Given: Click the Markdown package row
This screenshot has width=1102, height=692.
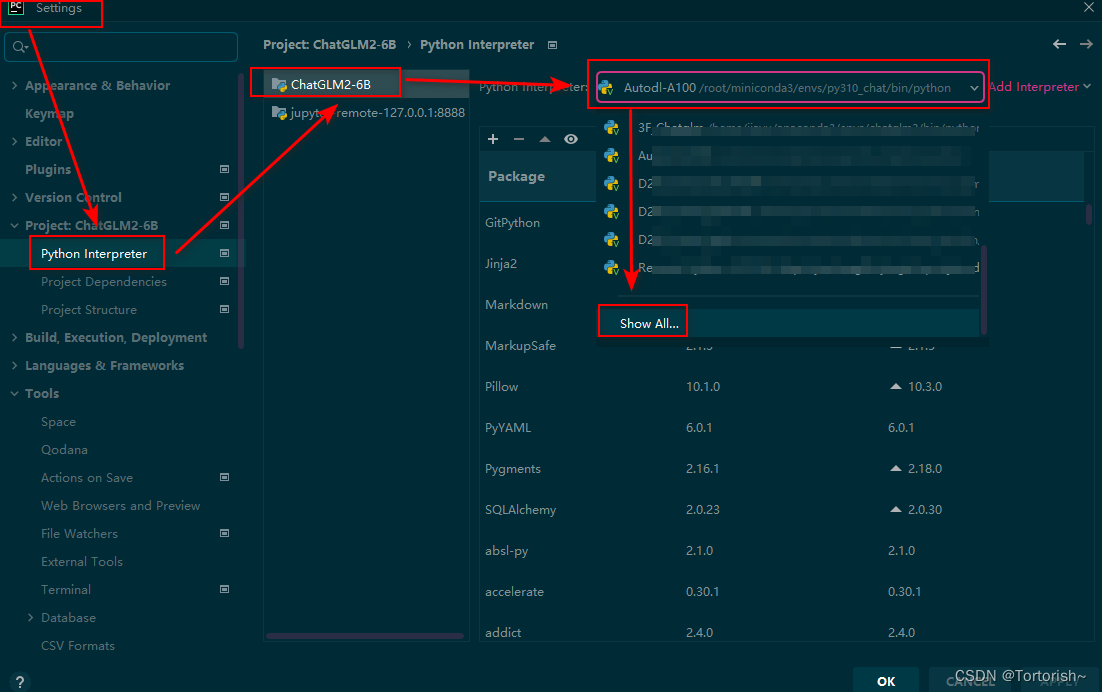Looking at the screenshot, I should click(x=517, y=304).
